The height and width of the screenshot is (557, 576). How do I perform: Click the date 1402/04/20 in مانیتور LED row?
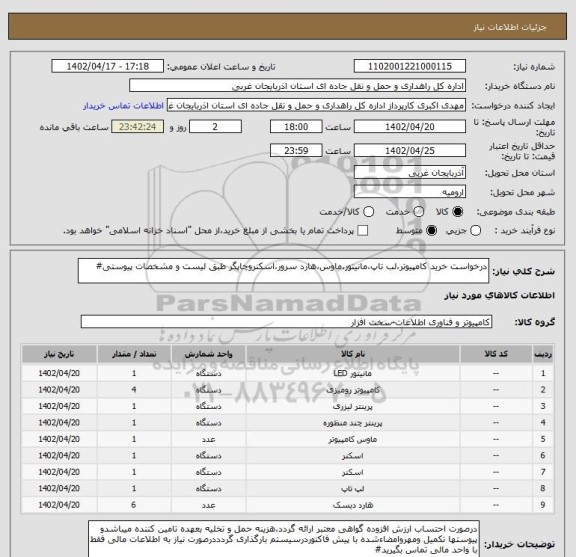point(59,373)
